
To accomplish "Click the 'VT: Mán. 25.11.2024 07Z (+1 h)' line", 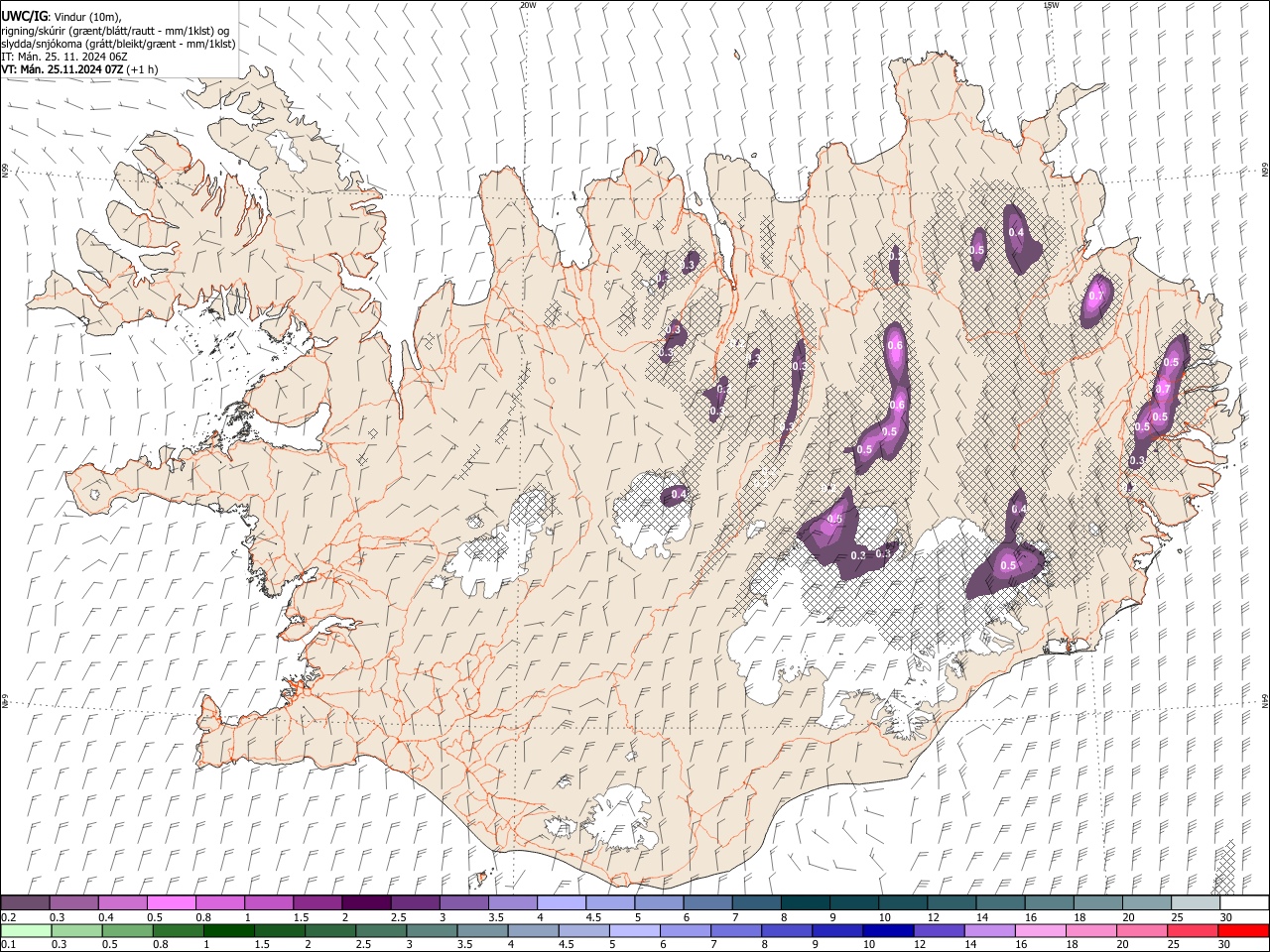I will [x=79, y=69].
